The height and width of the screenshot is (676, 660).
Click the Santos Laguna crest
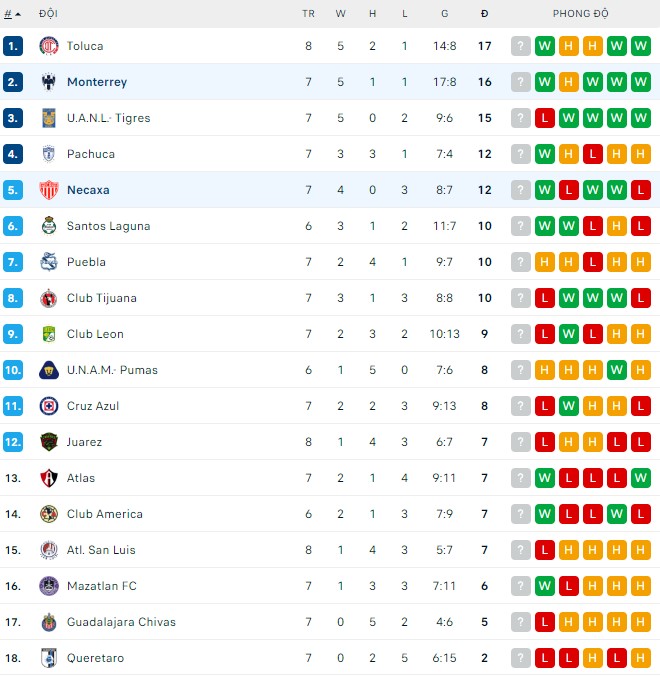(48, 226)
